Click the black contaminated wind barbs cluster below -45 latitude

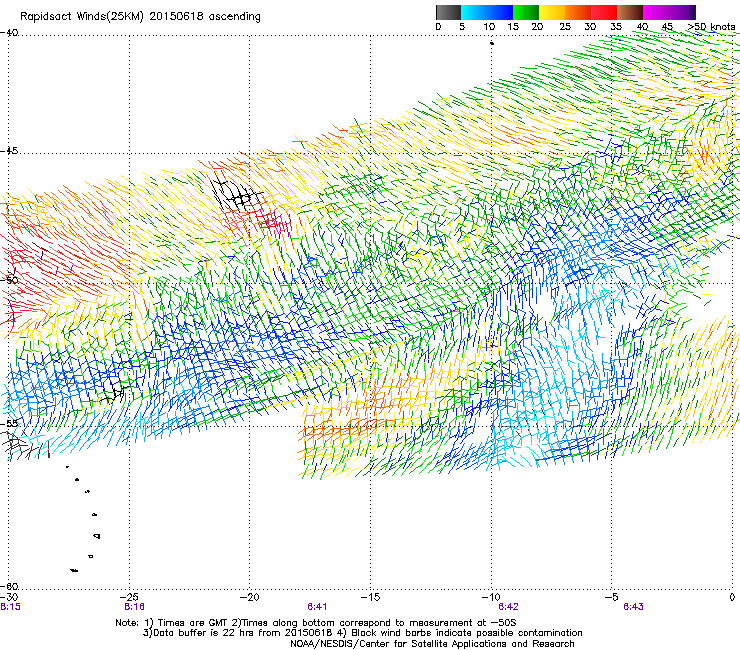pyautogui.click(x=236, y=194)
